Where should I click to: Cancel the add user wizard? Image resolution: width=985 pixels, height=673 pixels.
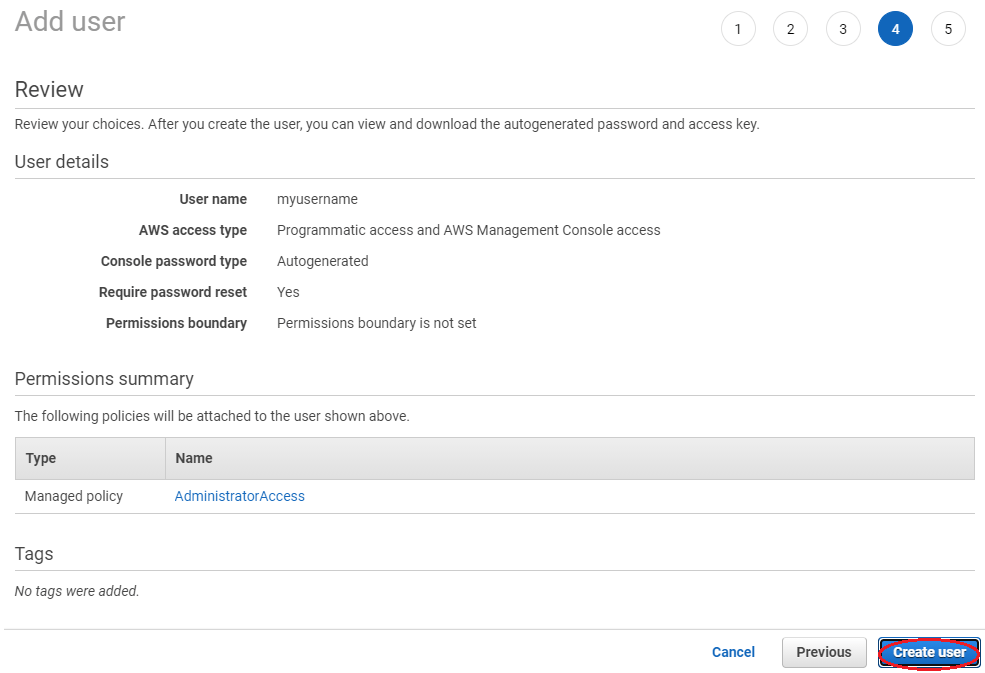tap(733, 652)
